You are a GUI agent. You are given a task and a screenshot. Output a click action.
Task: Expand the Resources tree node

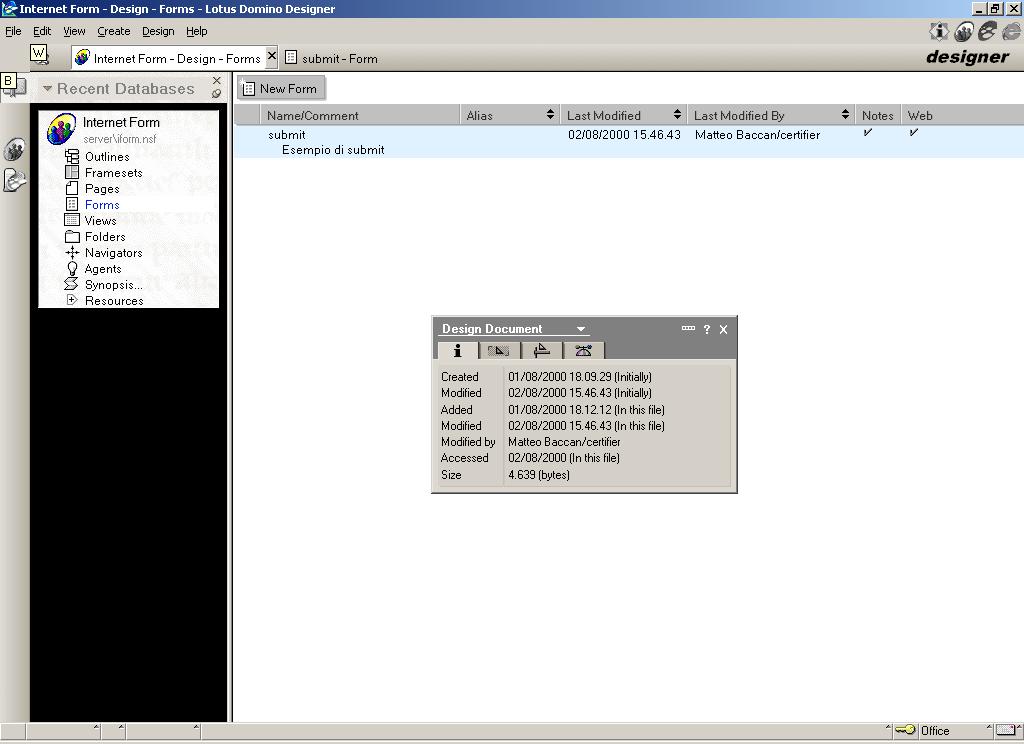point(72,300)
